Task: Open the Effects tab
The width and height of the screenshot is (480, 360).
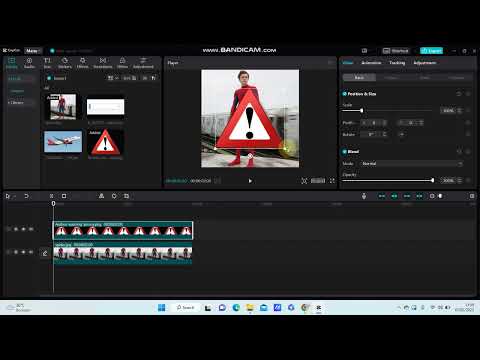Action: coord(82,63)
